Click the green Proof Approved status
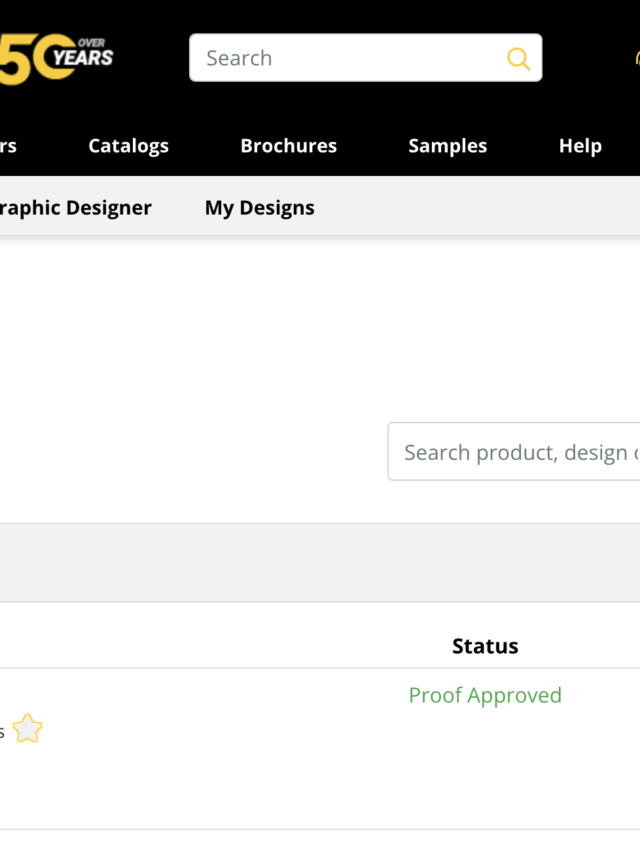Screen dimensions: 640x853 [x=485, y=695]
